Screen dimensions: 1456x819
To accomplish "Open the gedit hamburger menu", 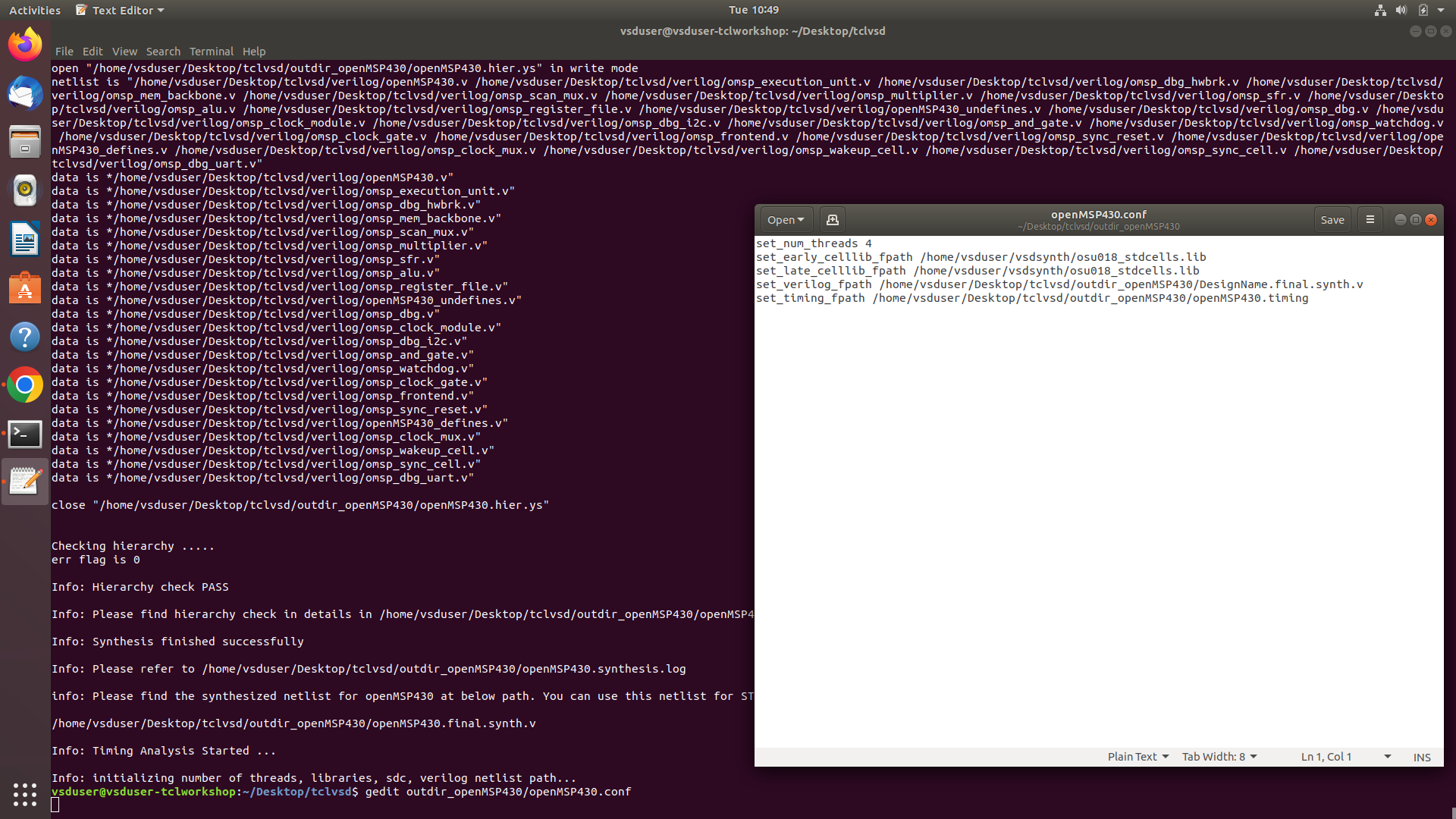I will pyautogui.click(x=1370, y=220).
